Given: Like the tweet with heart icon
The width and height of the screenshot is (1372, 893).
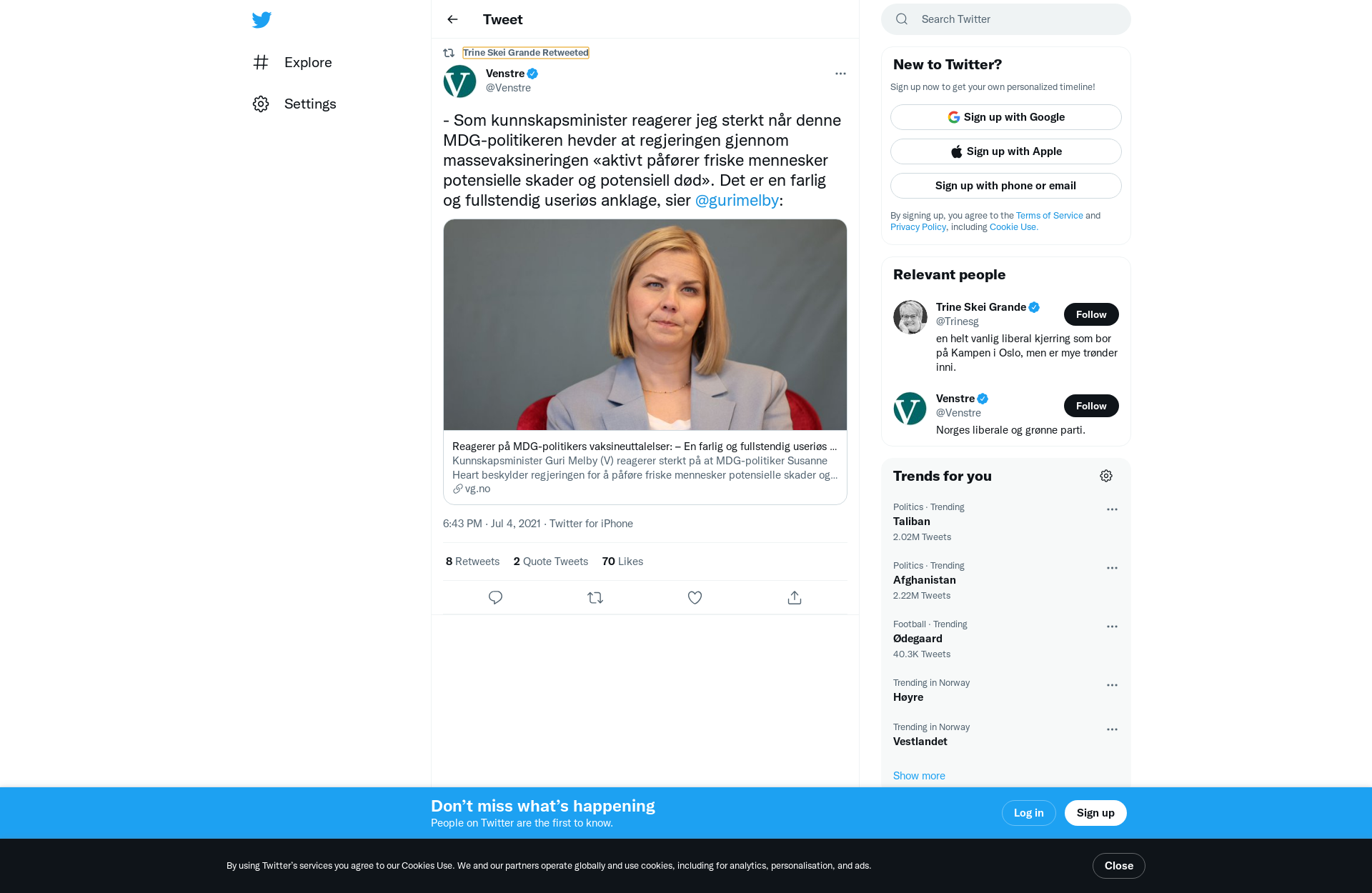Looking at the screenshot, I should [695, 597].
